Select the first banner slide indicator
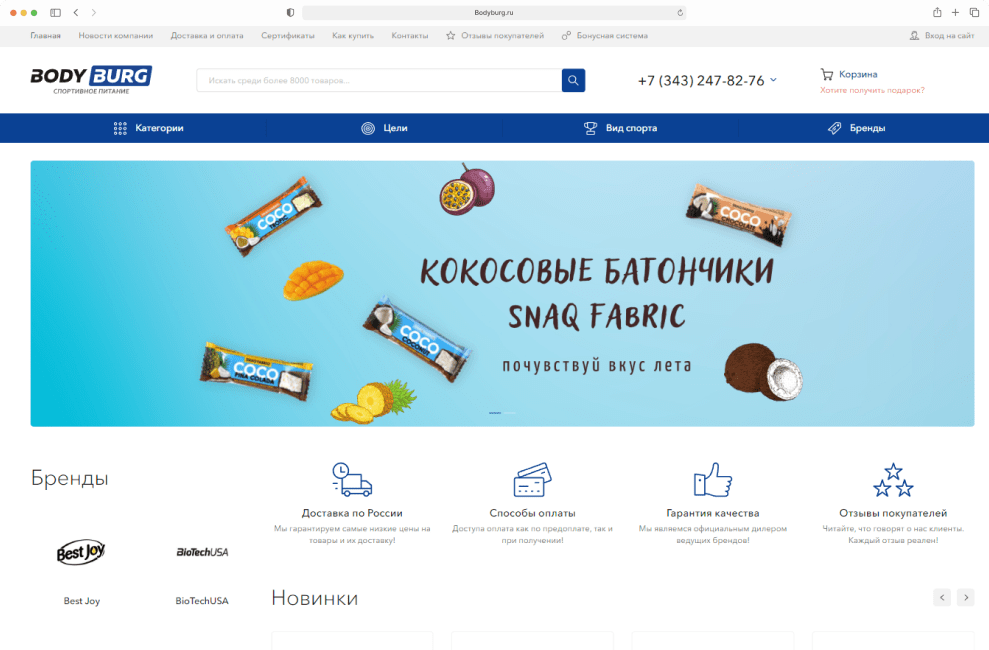This screenshot has height=650, width=989. 495,413
